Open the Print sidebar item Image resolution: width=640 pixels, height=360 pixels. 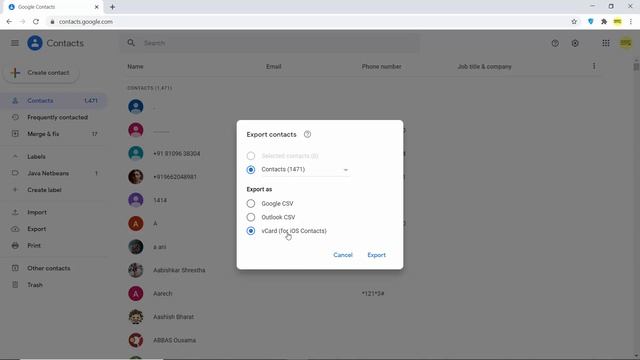coord(54,245)
